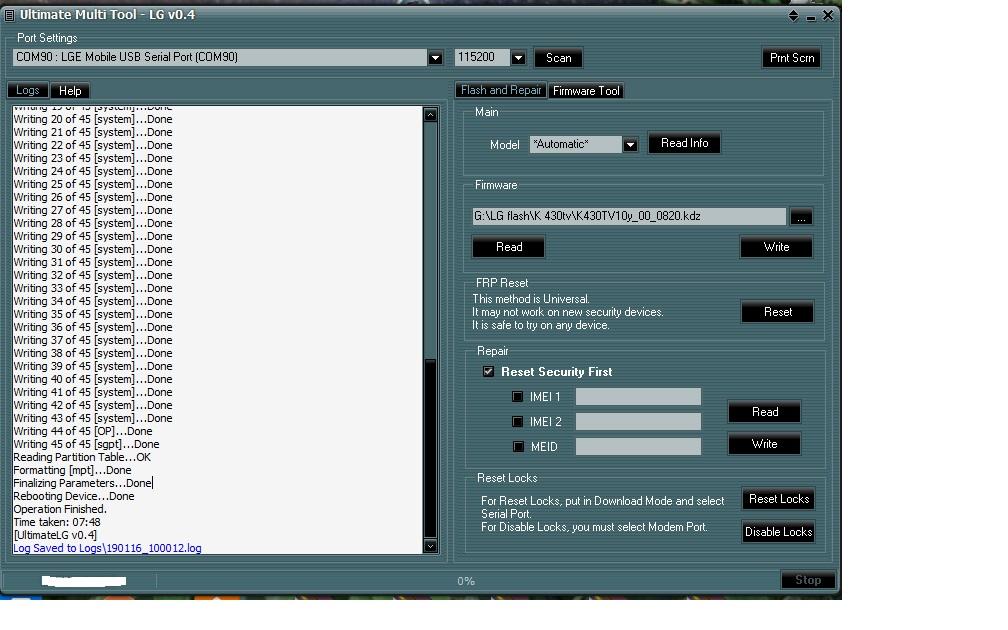Close the Ultimate Multi Tool window

click(828, 15)
